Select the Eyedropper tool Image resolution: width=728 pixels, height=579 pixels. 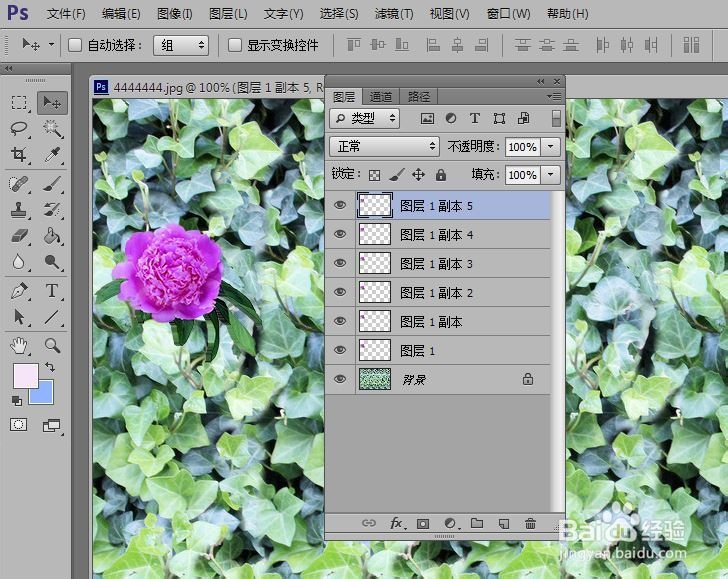coord(52,155)
